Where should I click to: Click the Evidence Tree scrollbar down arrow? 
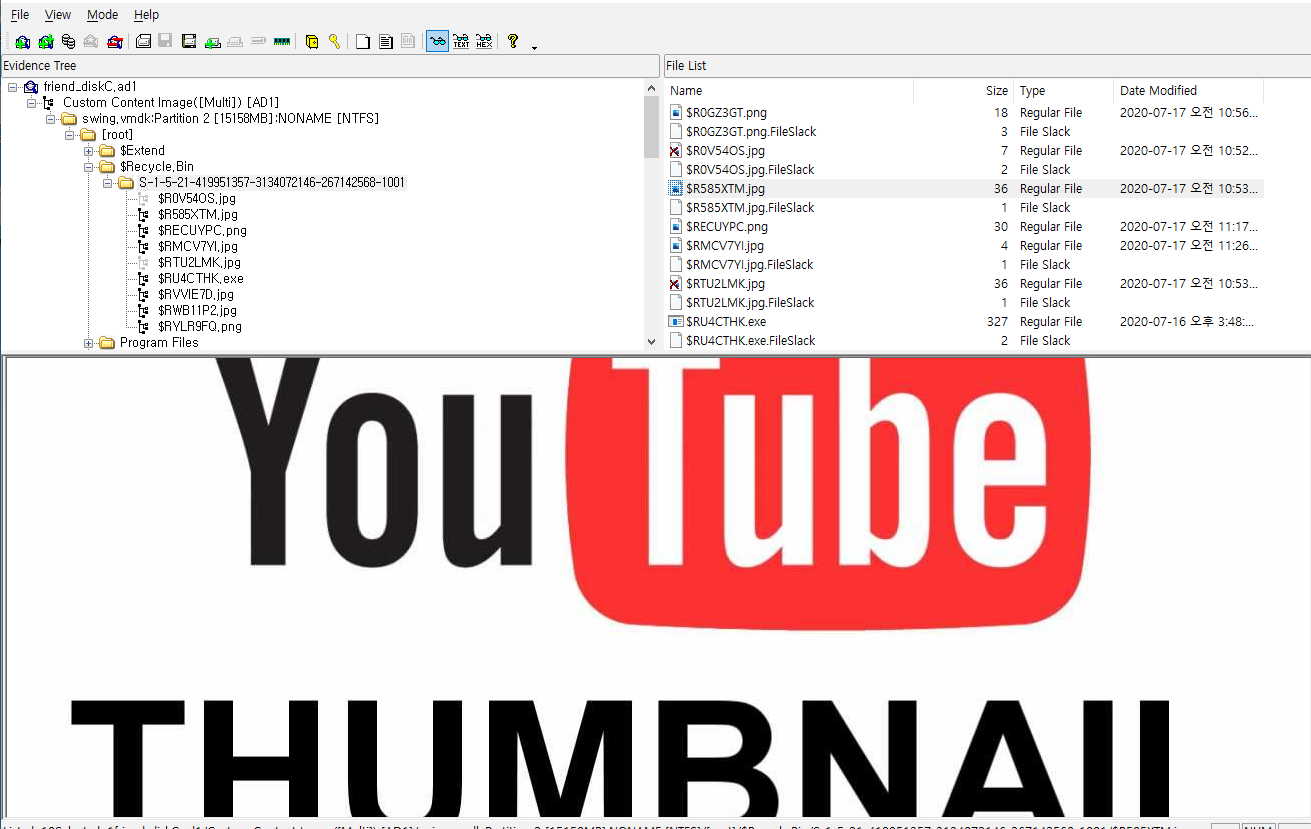(652, 342)
